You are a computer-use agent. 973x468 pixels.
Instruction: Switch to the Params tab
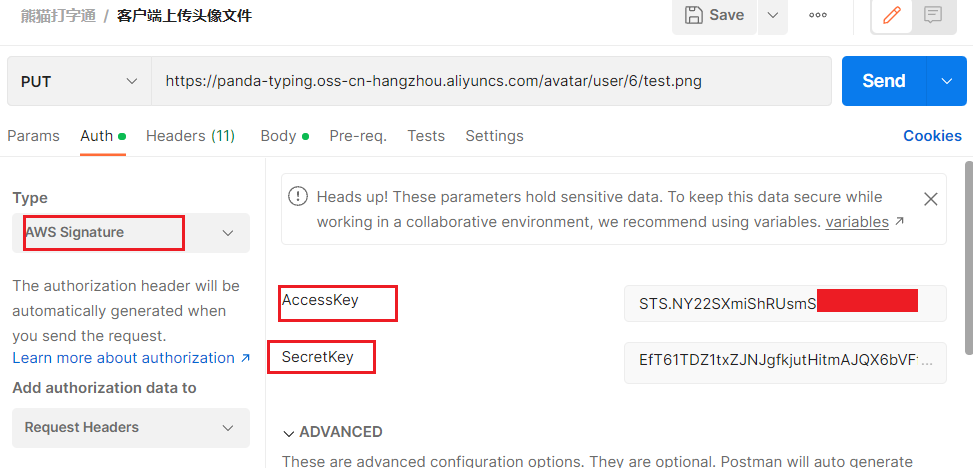33,136
